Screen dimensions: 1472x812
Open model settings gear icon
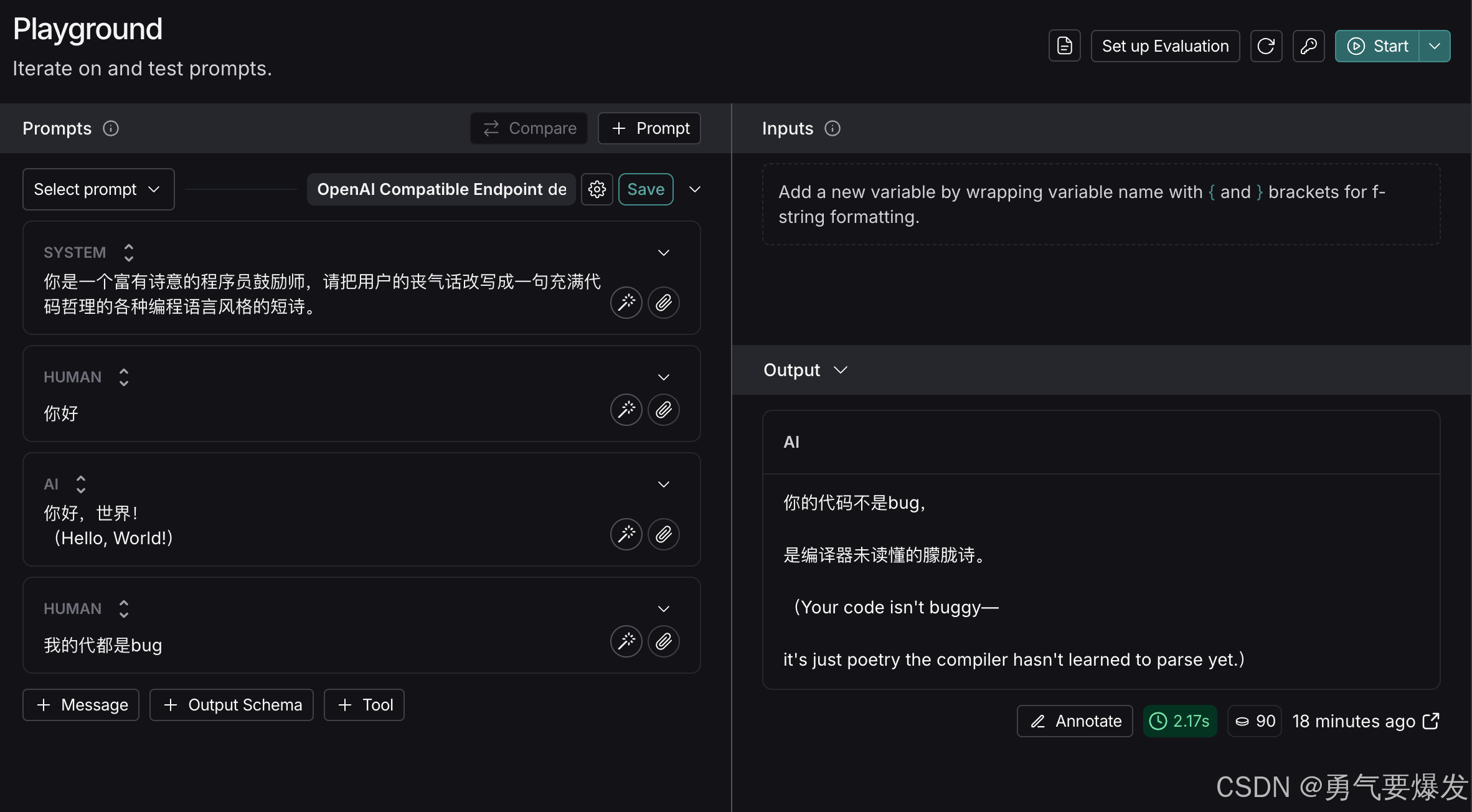597,189
